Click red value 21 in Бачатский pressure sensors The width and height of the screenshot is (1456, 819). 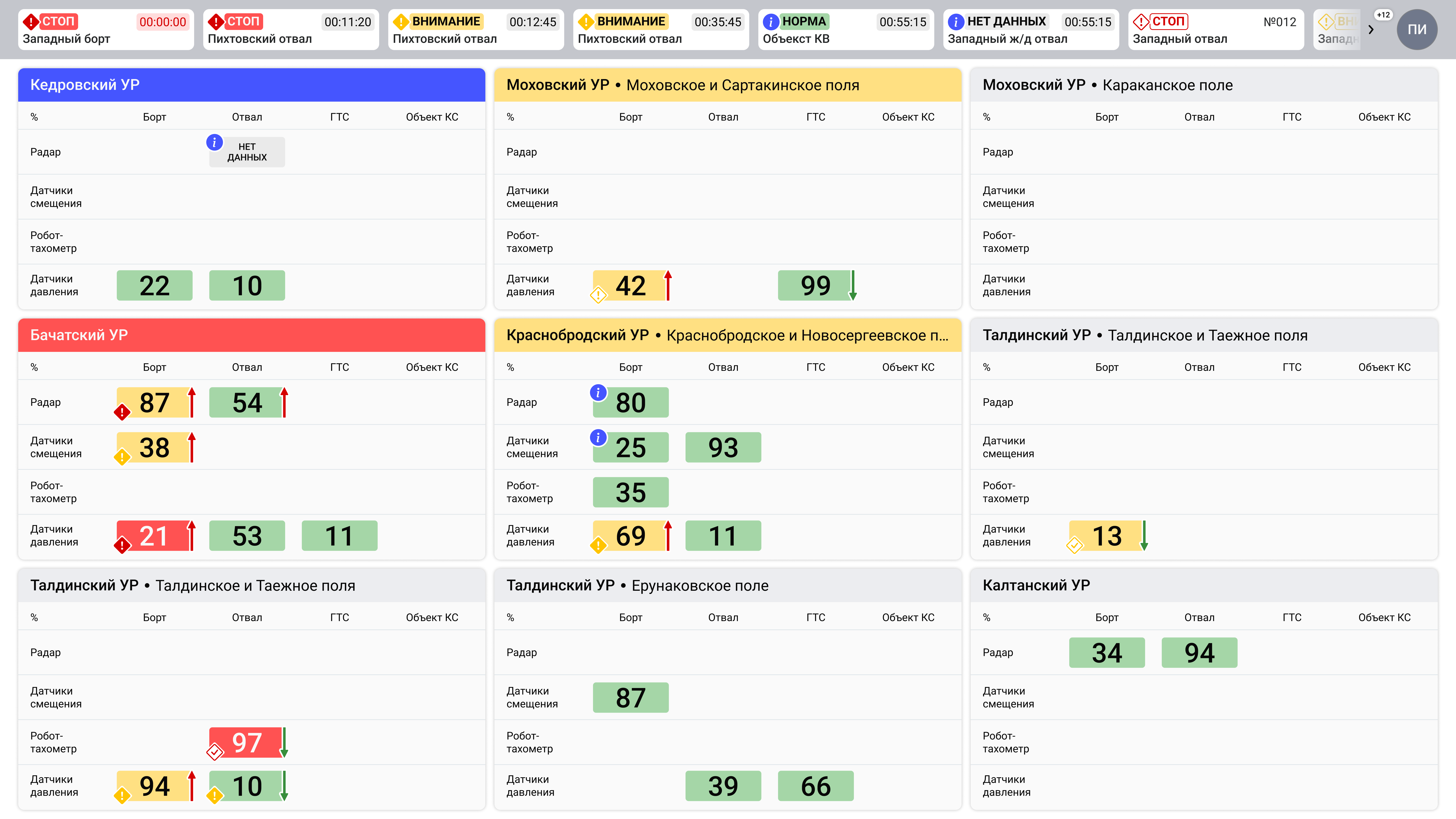click(154, 536)
